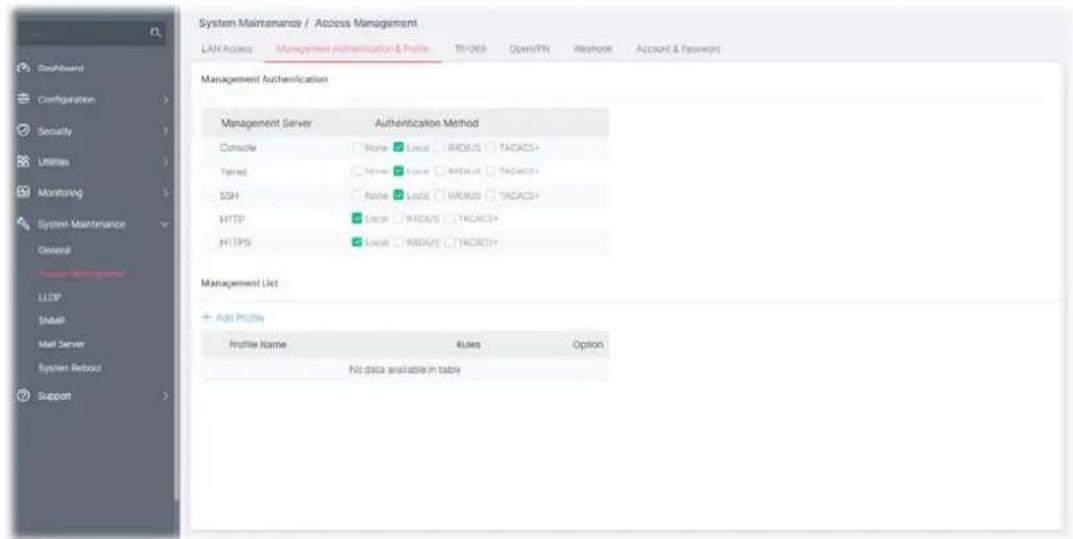Enable RADIUS for Console authentication

(438, 147)
